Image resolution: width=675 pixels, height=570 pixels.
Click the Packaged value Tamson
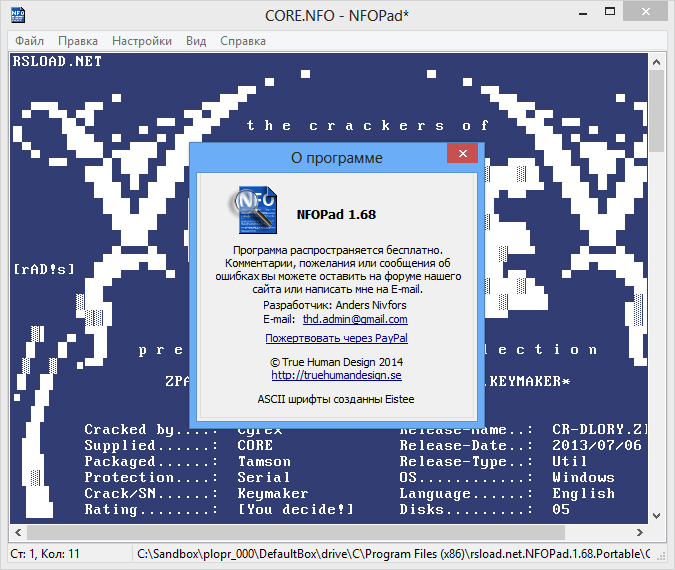(264, 461)
